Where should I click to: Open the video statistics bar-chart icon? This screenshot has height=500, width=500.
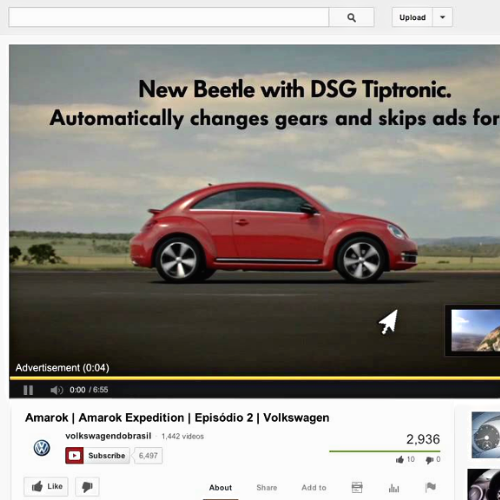(394, 488)
